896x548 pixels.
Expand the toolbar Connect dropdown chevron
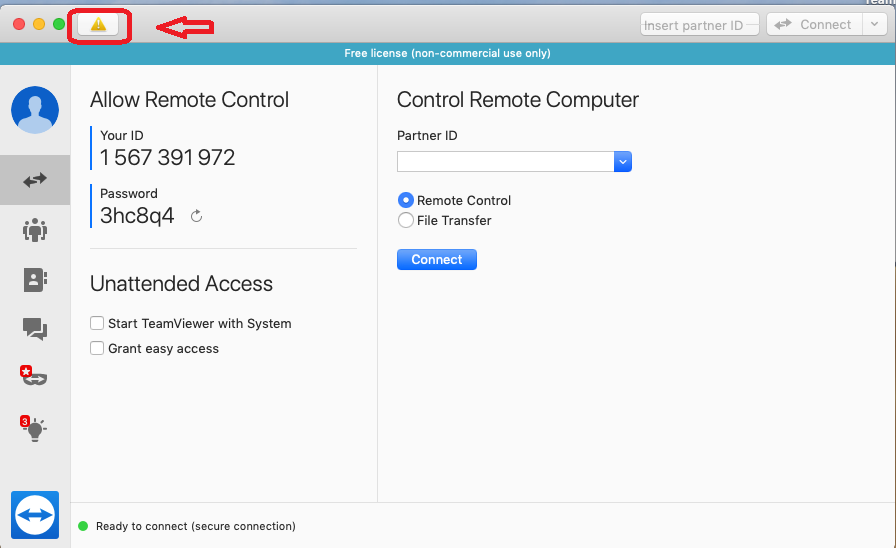pos(873,25)
